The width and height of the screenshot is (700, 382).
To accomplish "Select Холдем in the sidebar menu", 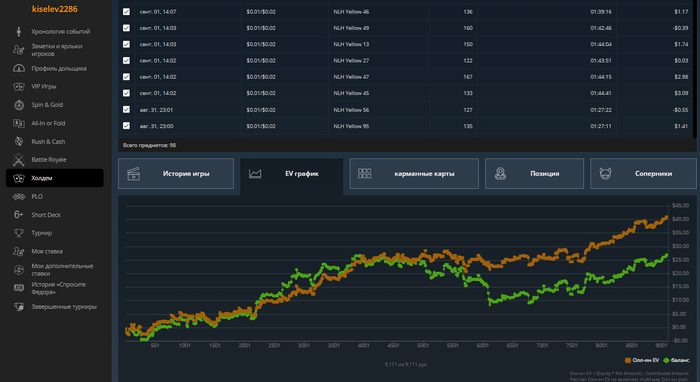I will click(x=55, y=178).
